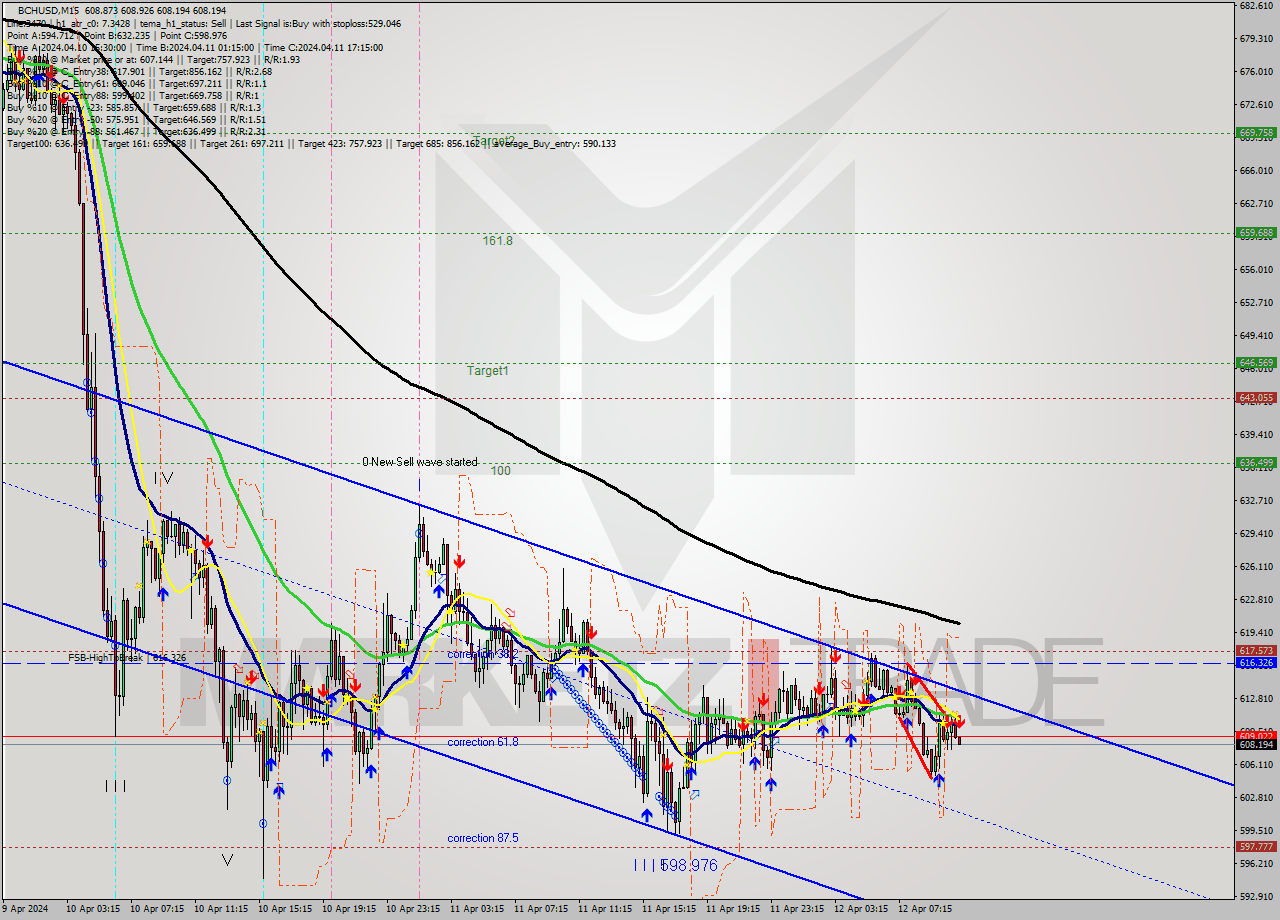The image size is (1280, 920).
Task: Click the 'Time C:2024.04.11 17:15:00' text
Action: [x=322, y=47]
